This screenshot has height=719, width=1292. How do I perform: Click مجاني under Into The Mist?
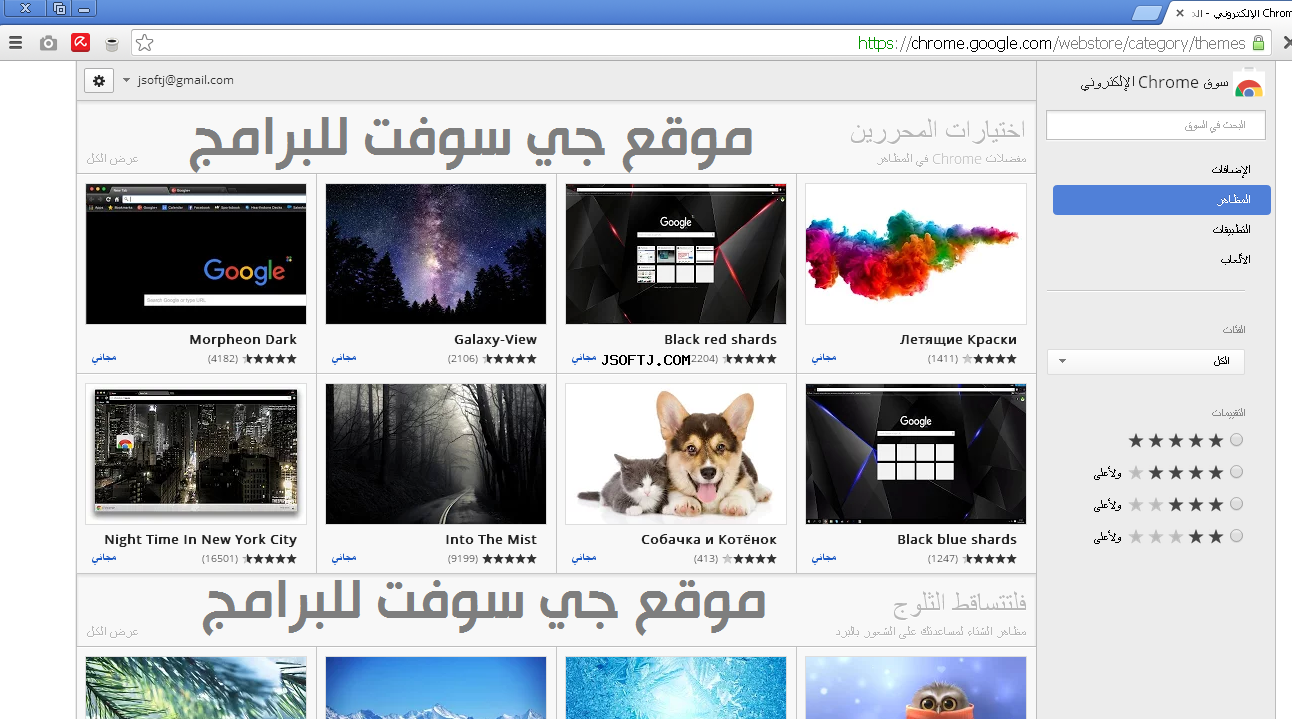coord(344,557)
